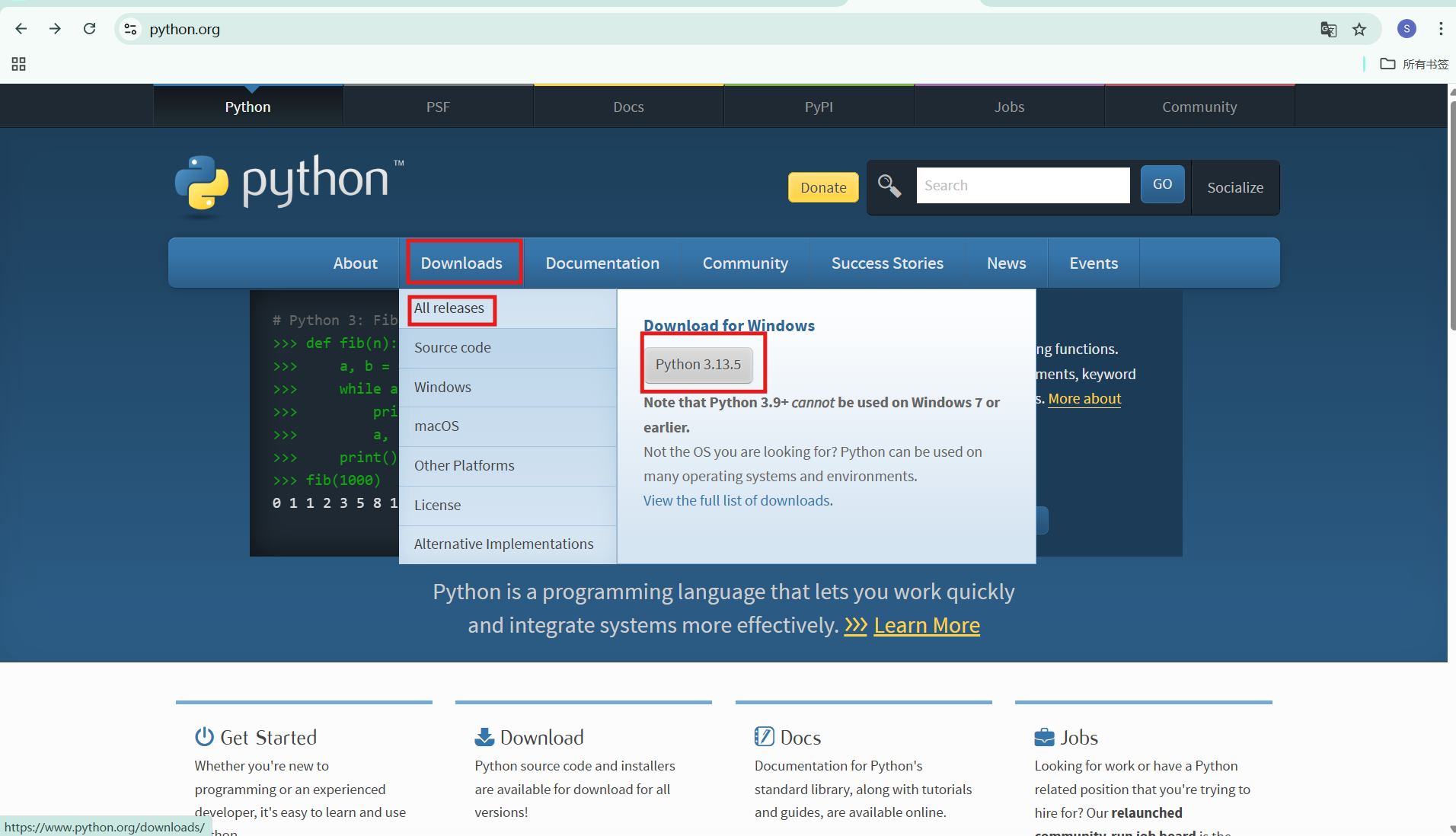Choose All releases from Downloads menu
Screen dimensions: 1456x836
(x=508, y=308)
